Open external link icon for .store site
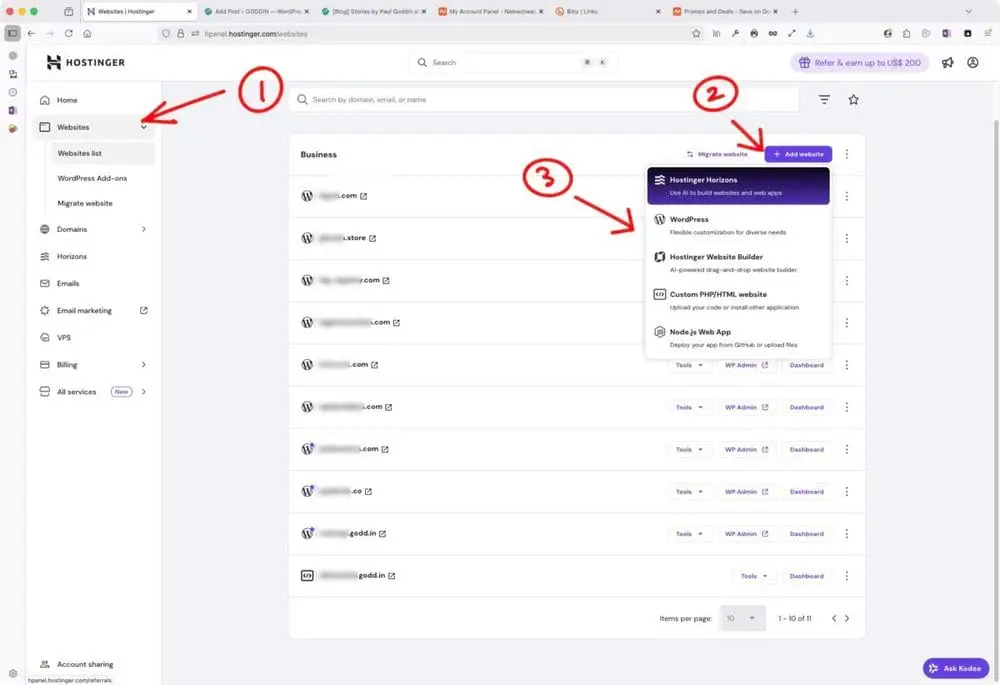The height and width of the screenshot is (685, 1000). [x=372, y=238]
